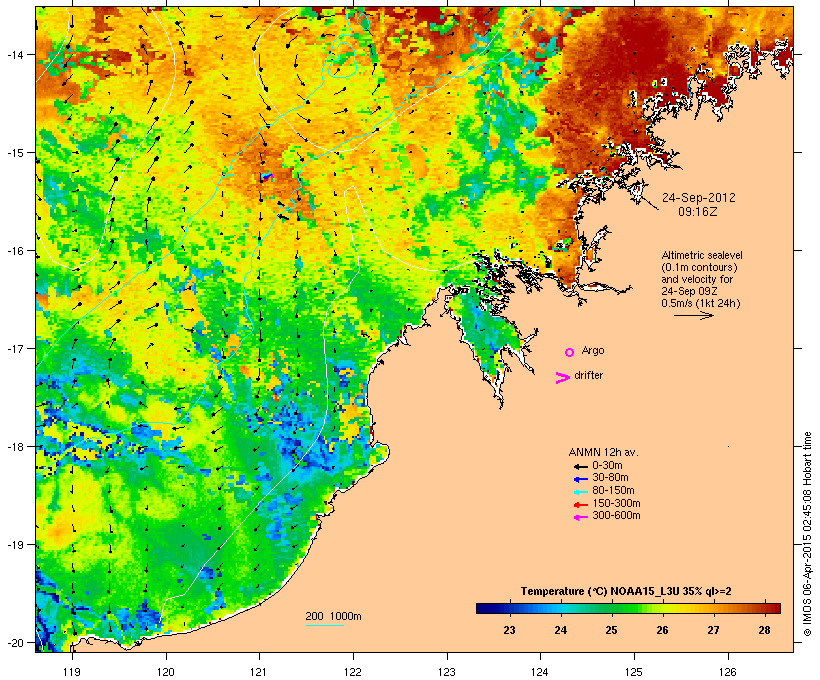Viewport: 820px width, 680px height.
Task: Click latitude axis label -16
Action: (14, 251)
